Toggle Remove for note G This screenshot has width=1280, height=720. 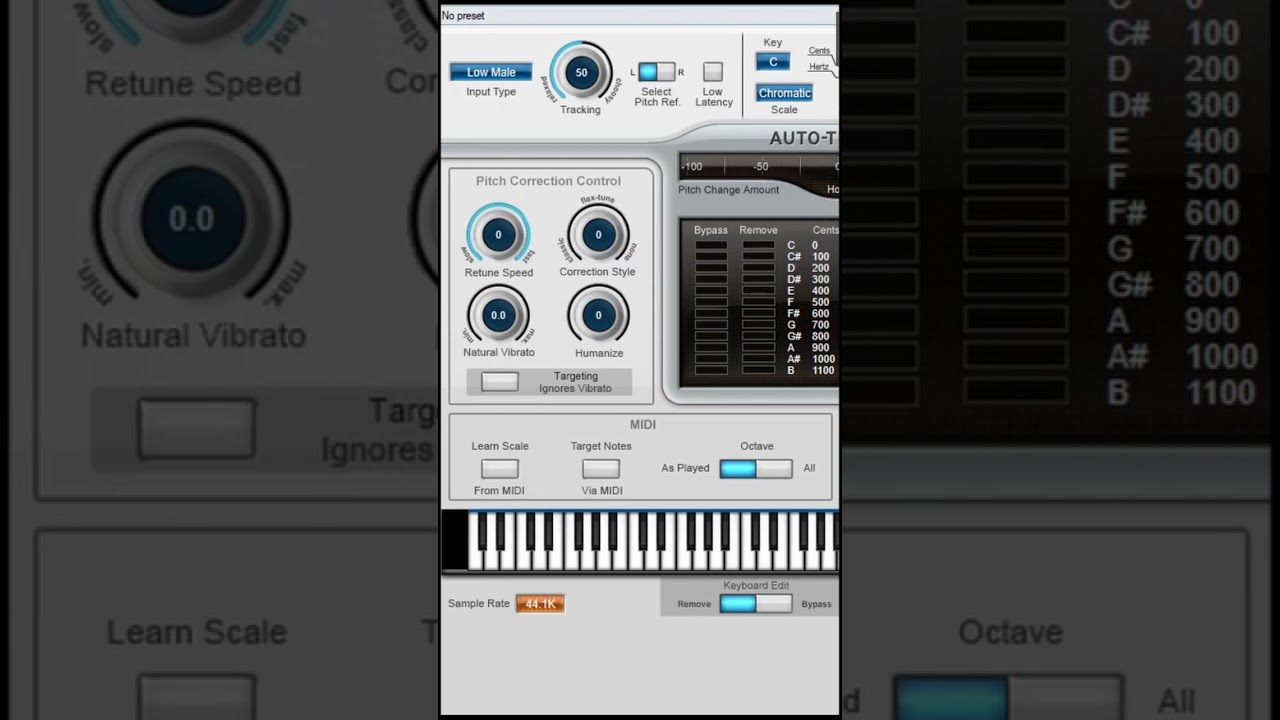pos(758,325)
